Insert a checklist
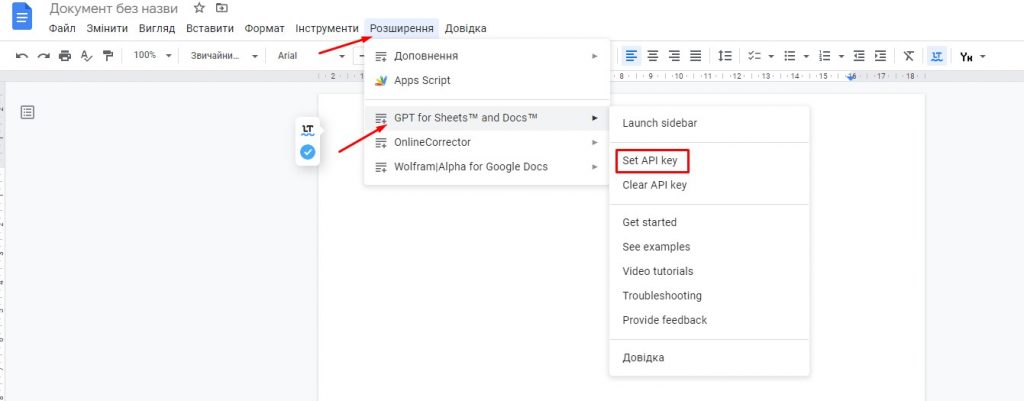 pos(754,56)
